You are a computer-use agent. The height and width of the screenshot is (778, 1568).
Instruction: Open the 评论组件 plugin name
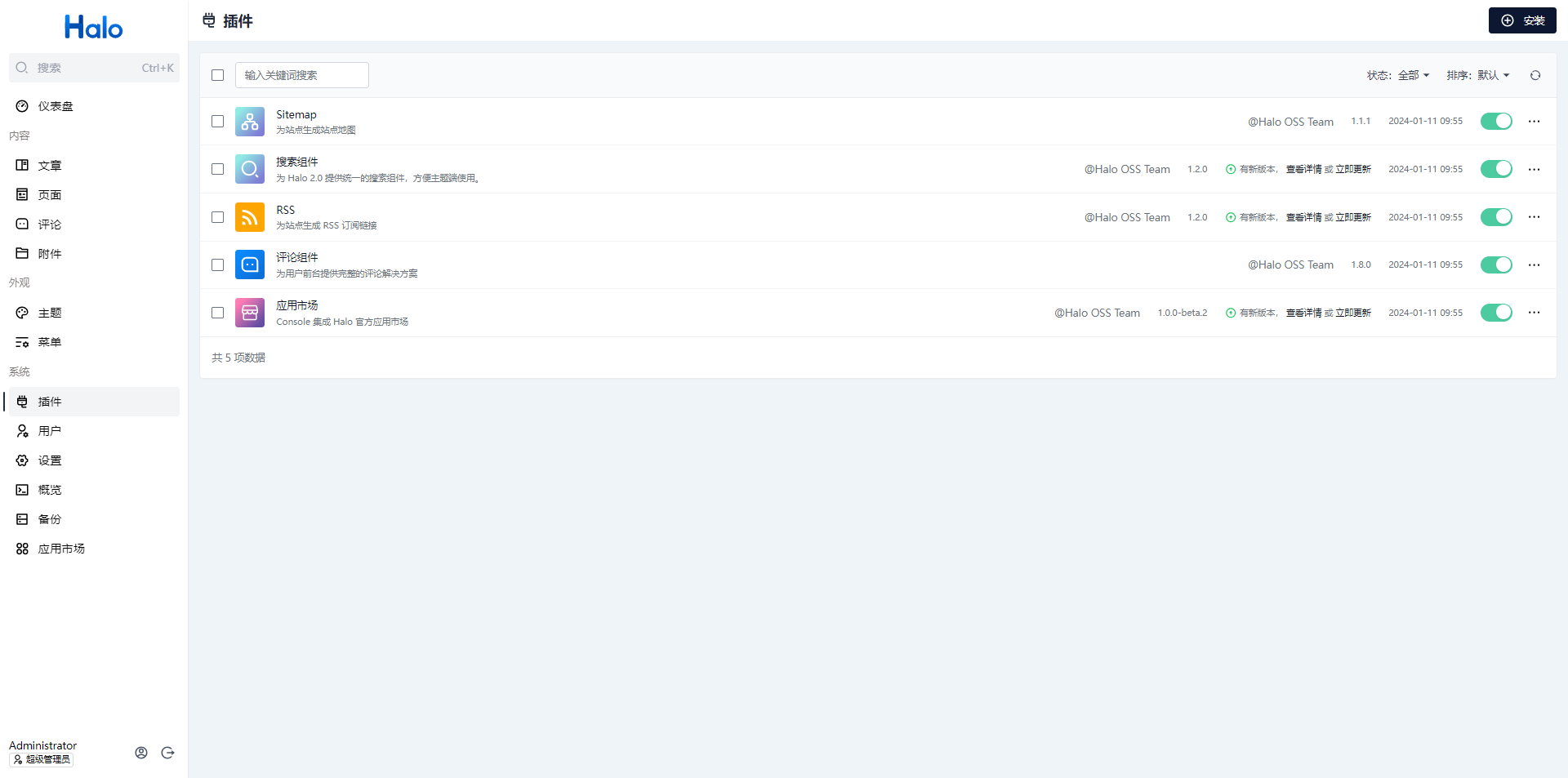297,257
